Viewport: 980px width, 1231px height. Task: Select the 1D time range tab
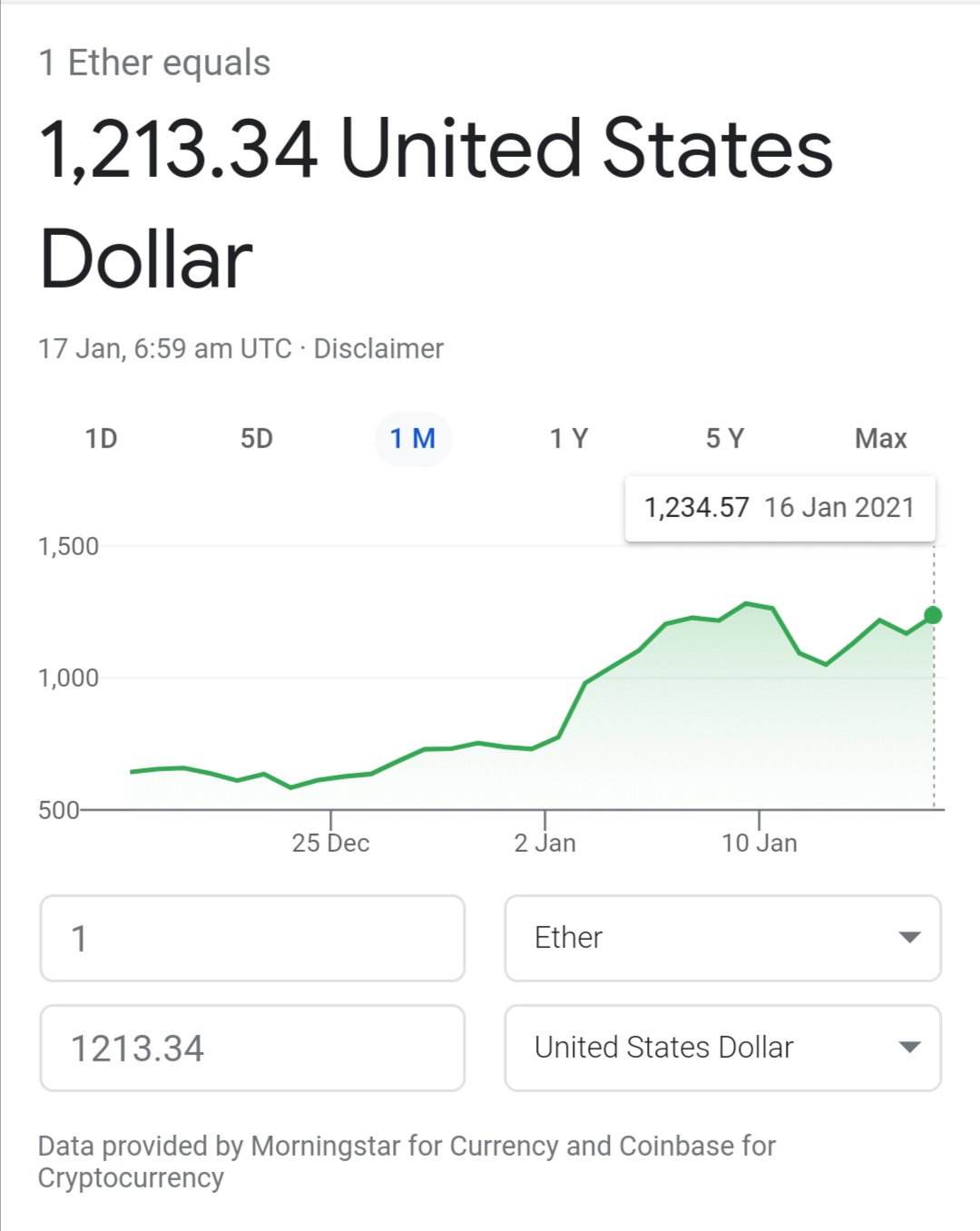(x=102, y=439)
